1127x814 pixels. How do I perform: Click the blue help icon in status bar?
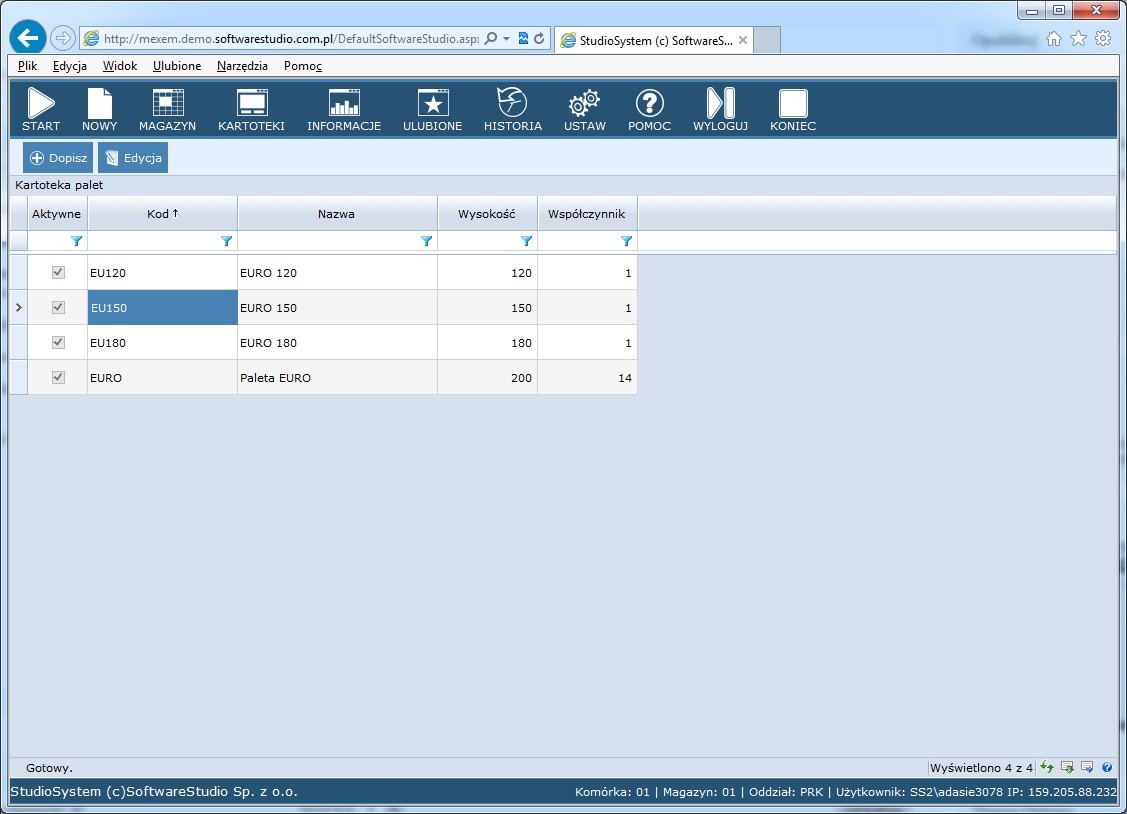coord(1107,767)
